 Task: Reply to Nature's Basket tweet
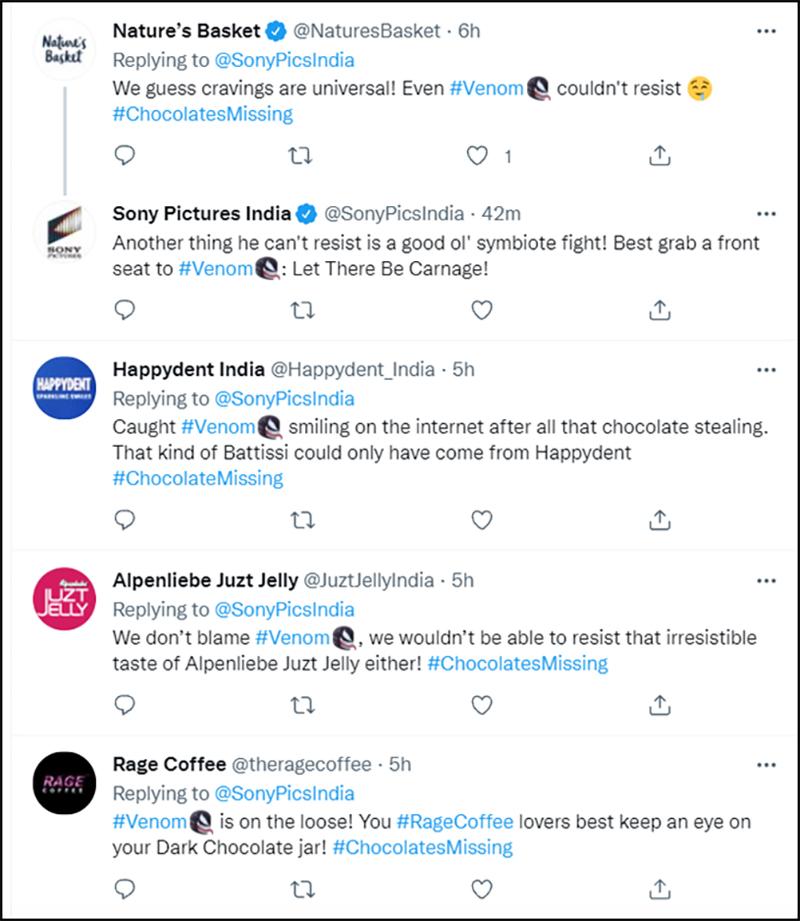pos(125,156)
